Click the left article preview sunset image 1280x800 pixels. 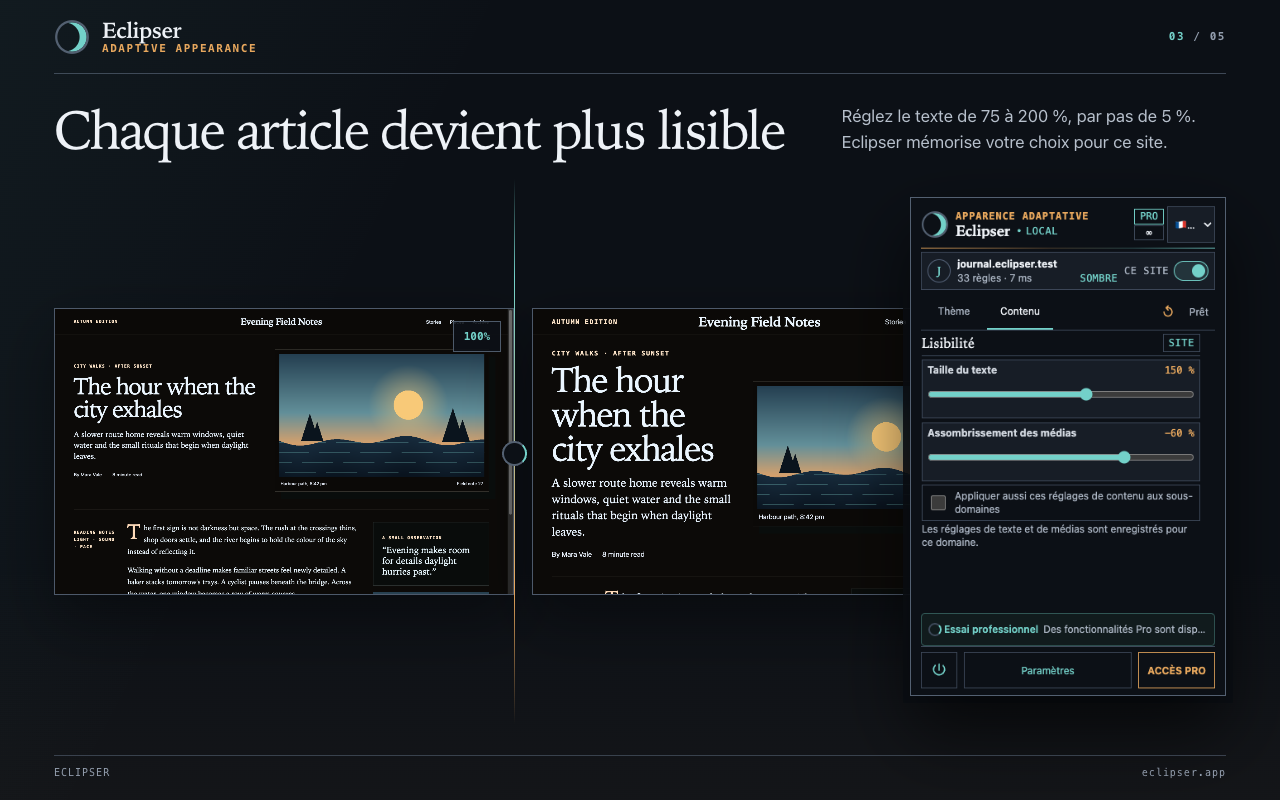coord(381,415)
